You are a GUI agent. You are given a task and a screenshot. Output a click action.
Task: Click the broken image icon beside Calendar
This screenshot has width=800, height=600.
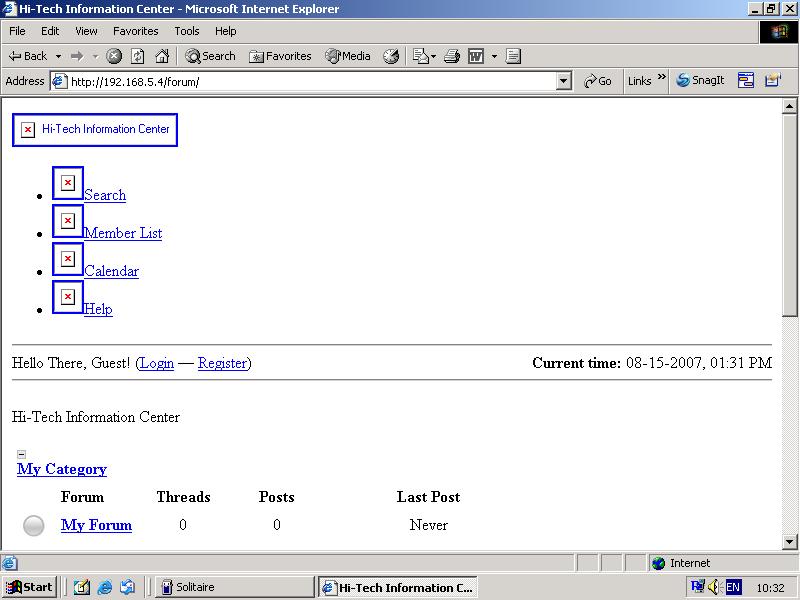(68, 259)
